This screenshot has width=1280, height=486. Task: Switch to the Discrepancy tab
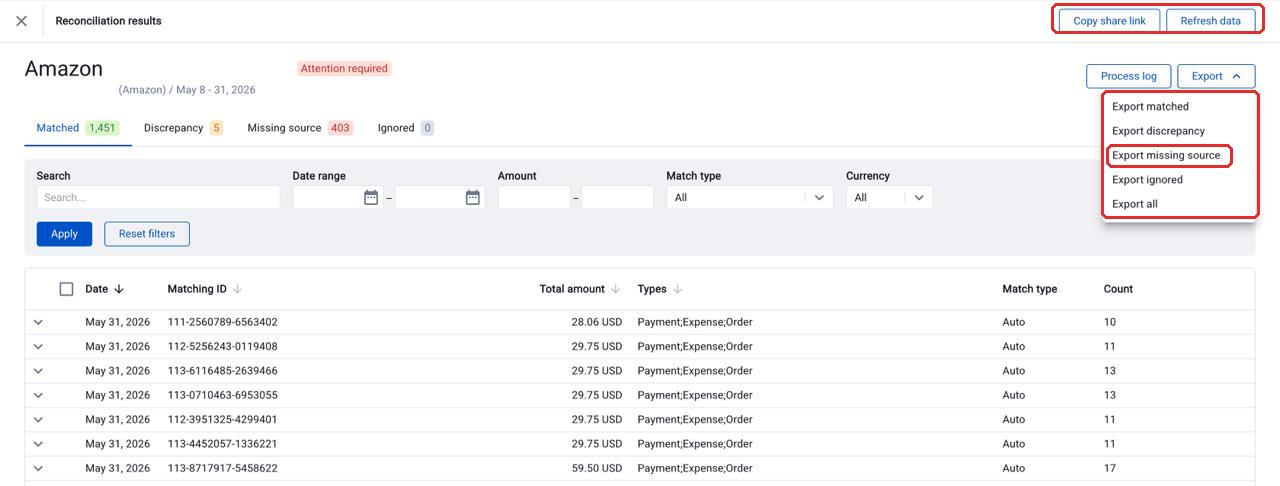pyautogui.click(x=183, y=128)
